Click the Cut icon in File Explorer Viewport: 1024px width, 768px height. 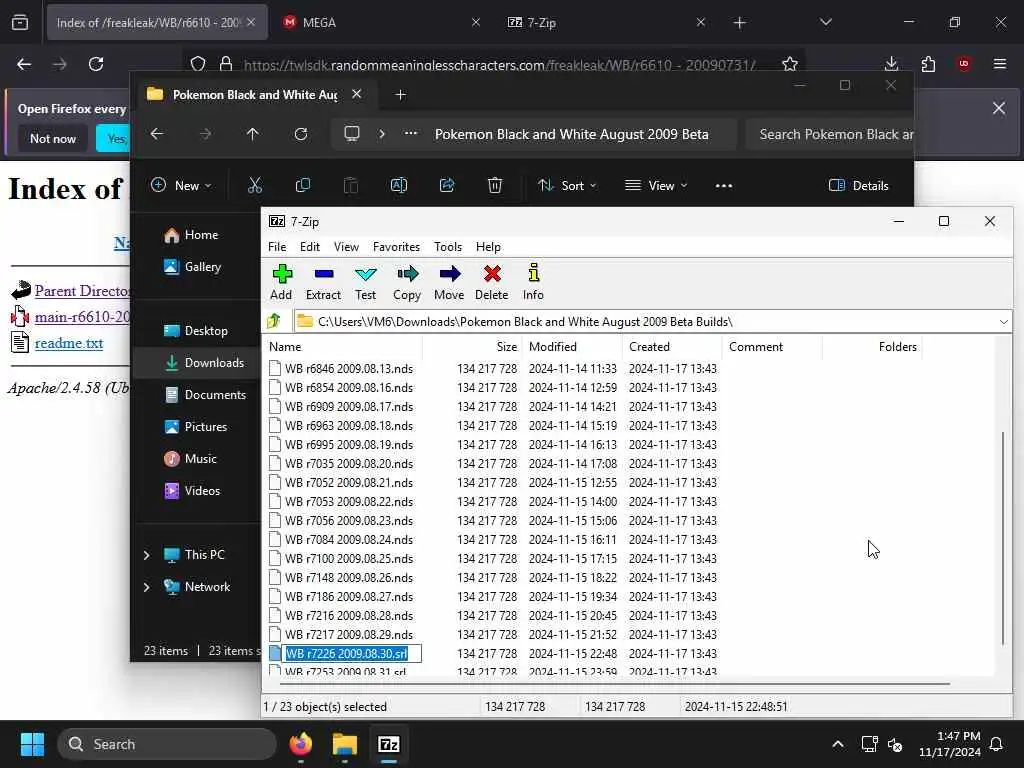255,185
